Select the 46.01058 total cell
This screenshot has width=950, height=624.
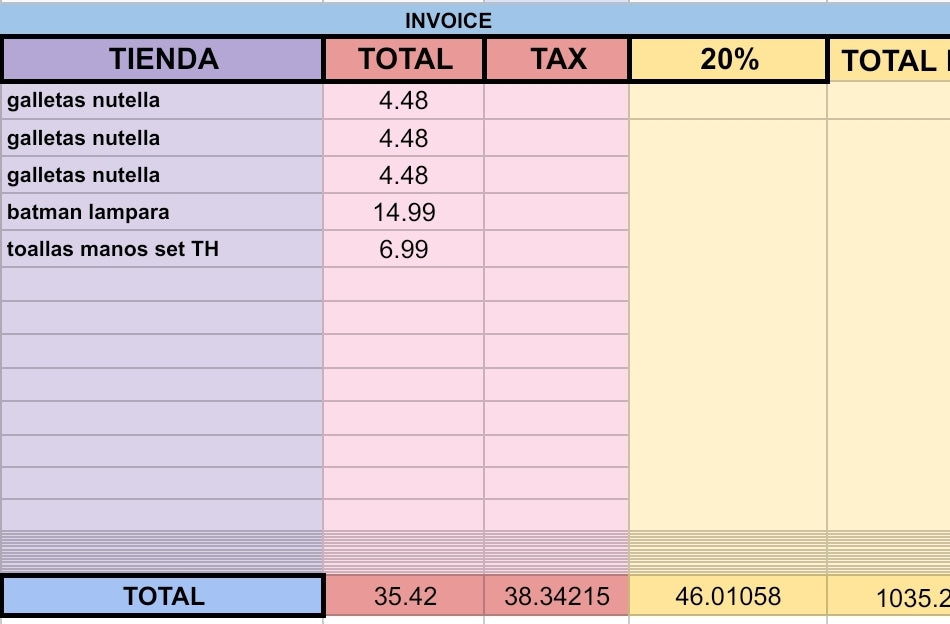tap(728, 596)
